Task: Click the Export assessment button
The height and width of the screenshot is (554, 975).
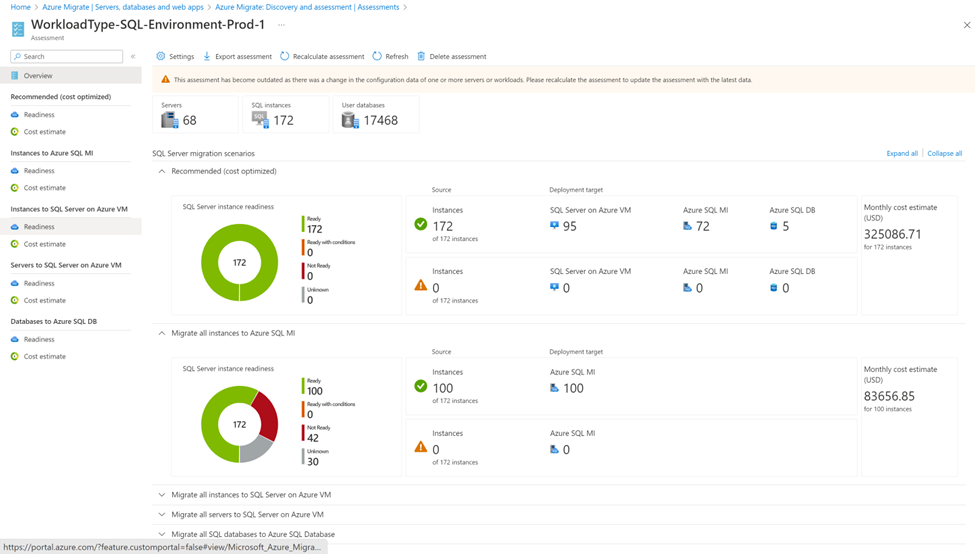Action: (x=238, y=56)
